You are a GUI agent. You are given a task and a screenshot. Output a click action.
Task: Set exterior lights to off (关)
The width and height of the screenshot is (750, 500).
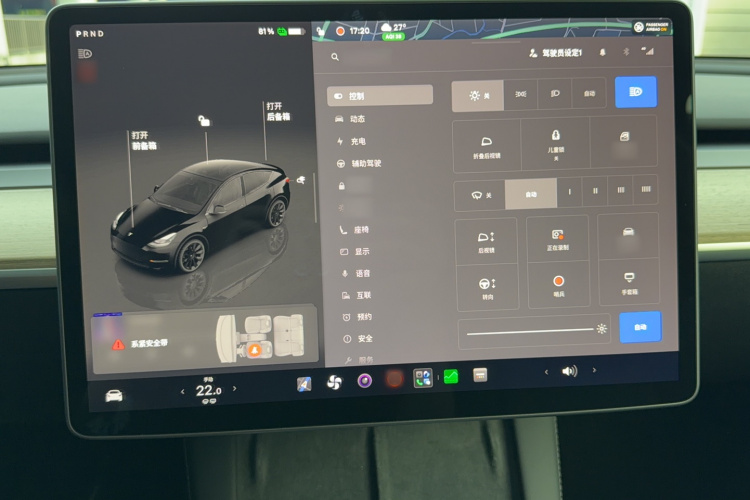(x=478, y=96)
